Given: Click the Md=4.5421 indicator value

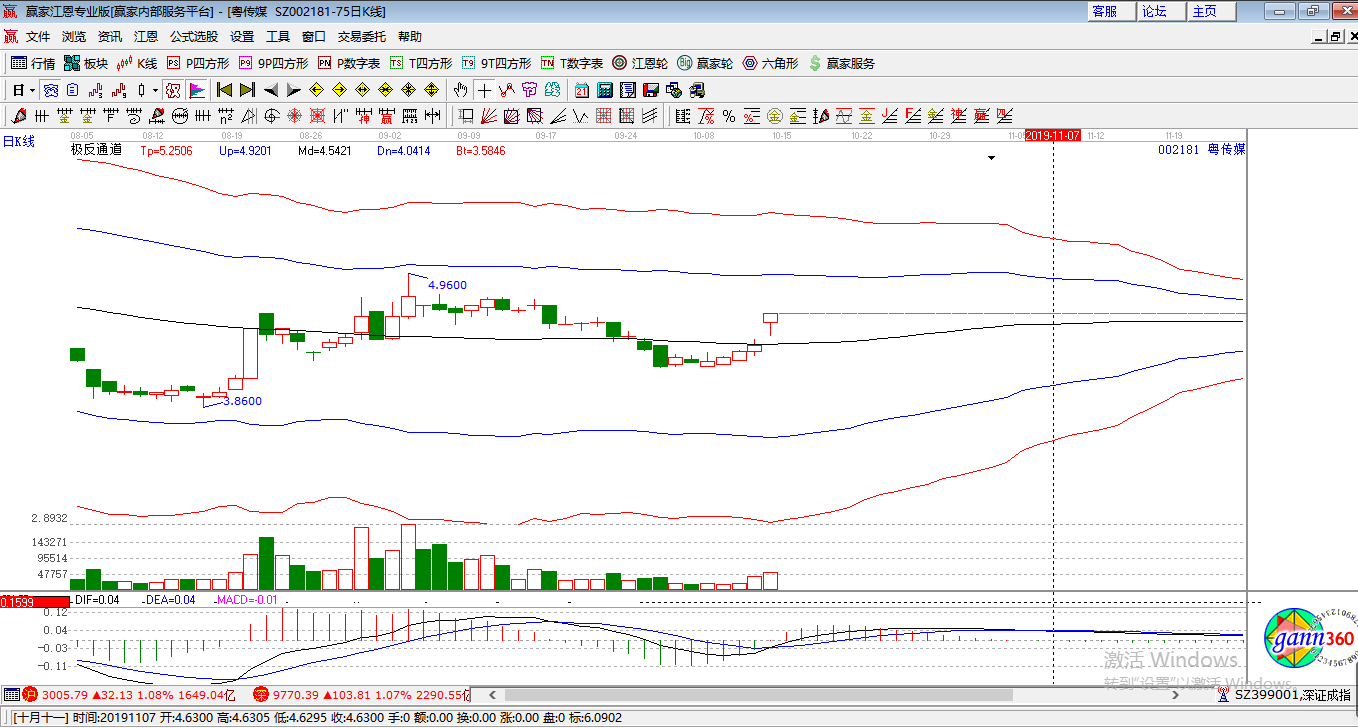Looking at the screenshot, I should (325, 151).
